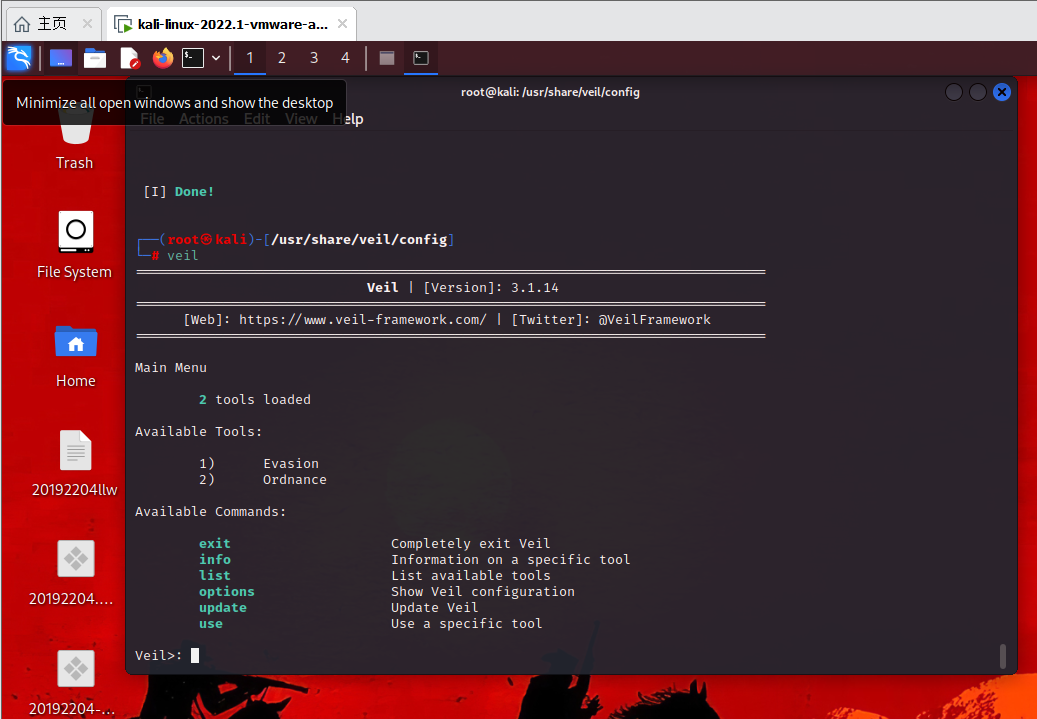
Task: Click Information on a specific tool text
Action: (511, 560)
